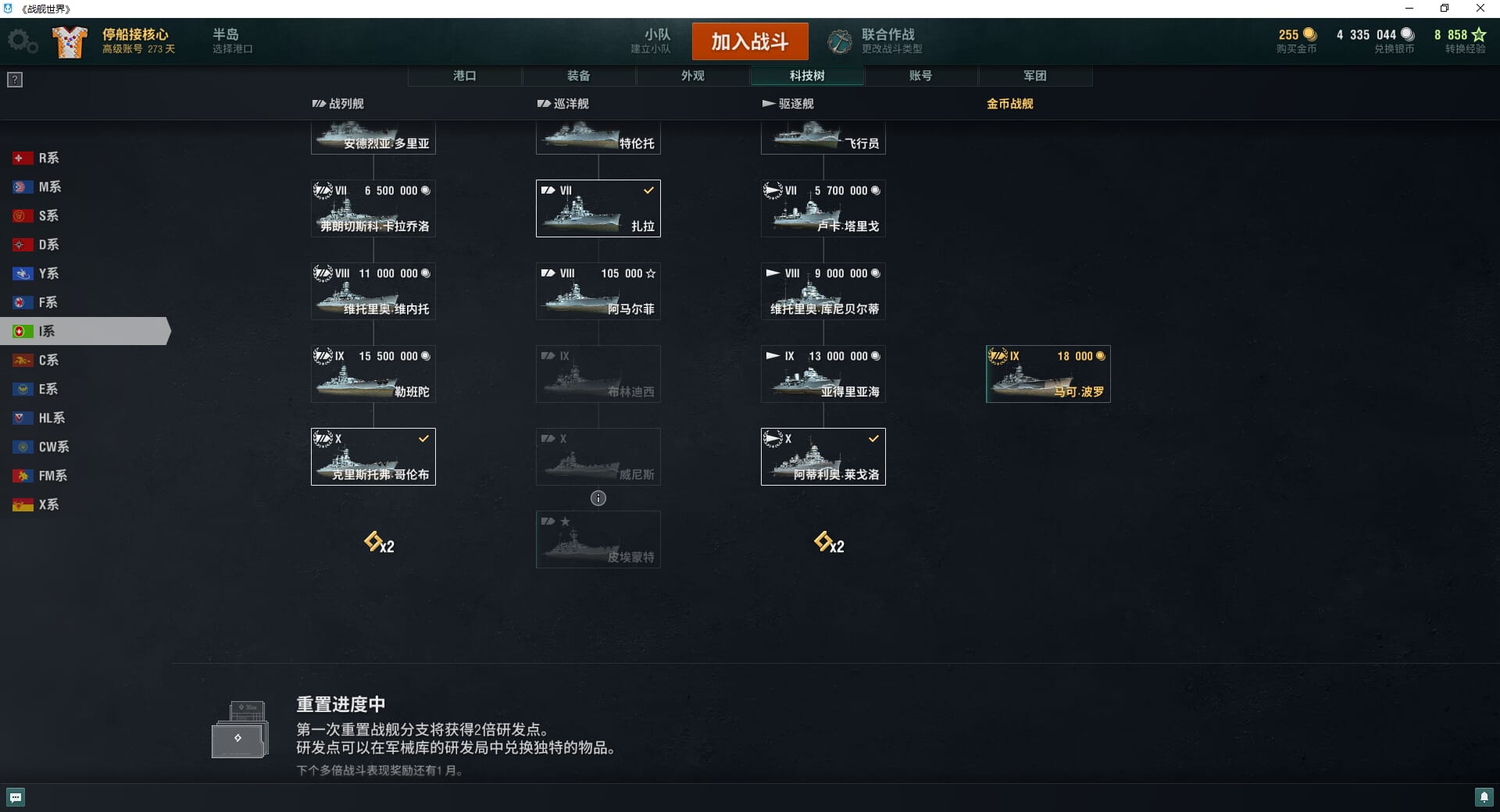Switch to the 港口 tab

465,76
